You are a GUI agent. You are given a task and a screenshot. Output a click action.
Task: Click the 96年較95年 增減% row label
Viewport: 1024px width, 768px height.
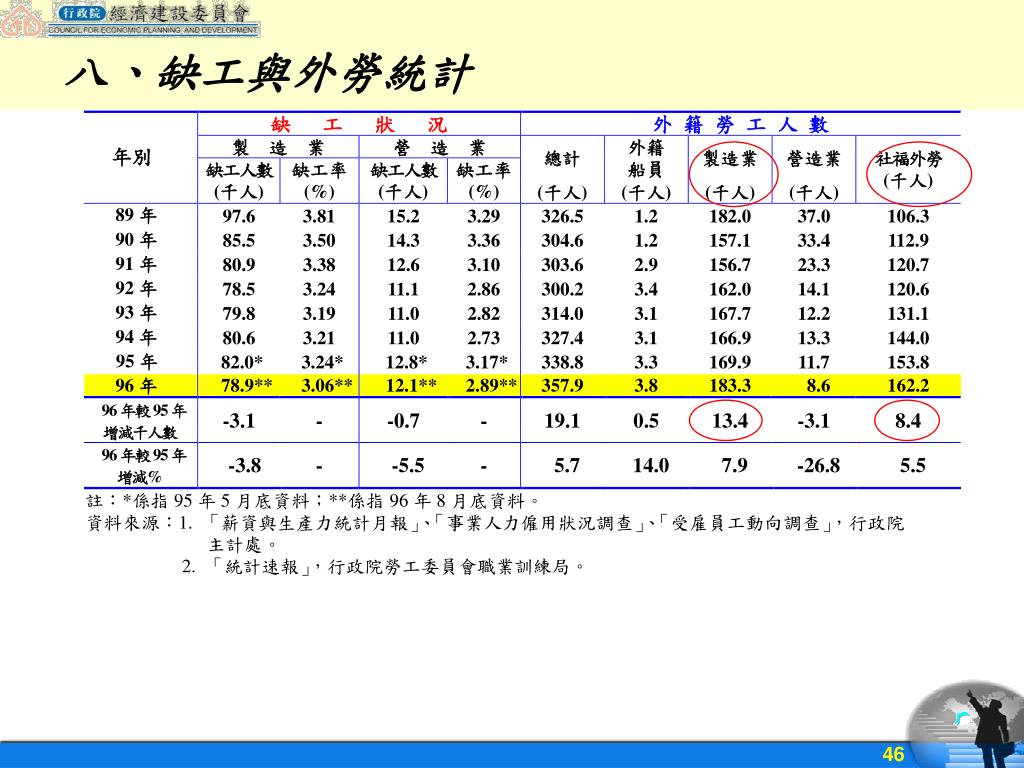coord(144,466)
